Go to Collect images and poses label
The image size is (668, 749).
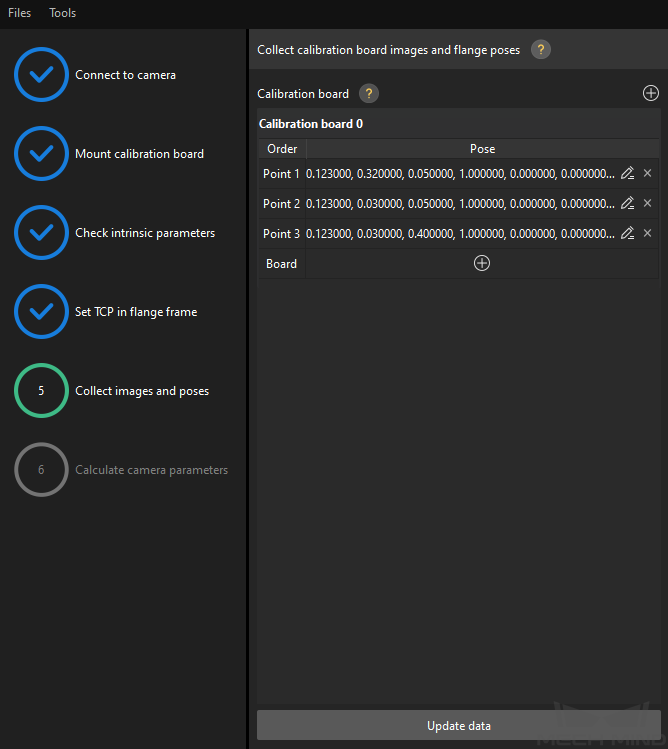[142, 391]
